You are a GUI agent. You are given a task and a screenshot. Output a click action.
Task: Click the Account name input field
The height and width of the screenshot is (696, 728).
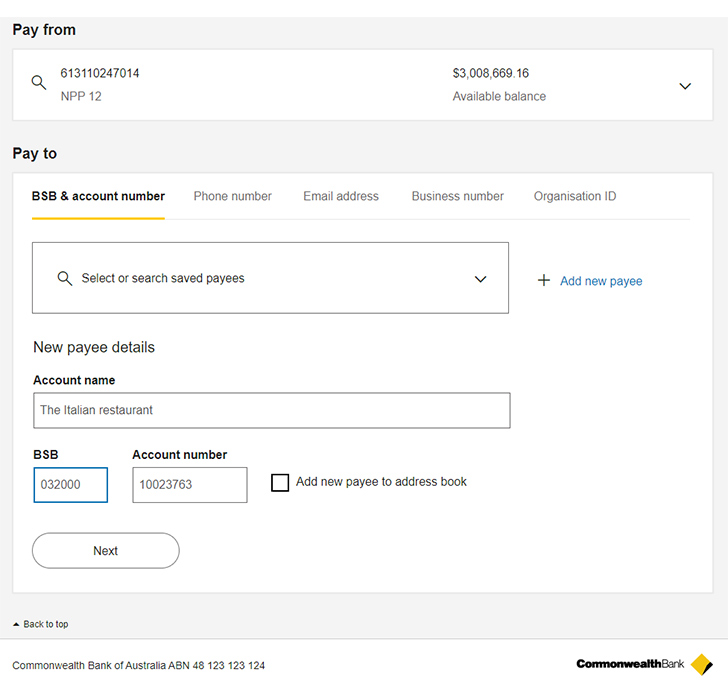pyautogui.click(x=271, y=410)
